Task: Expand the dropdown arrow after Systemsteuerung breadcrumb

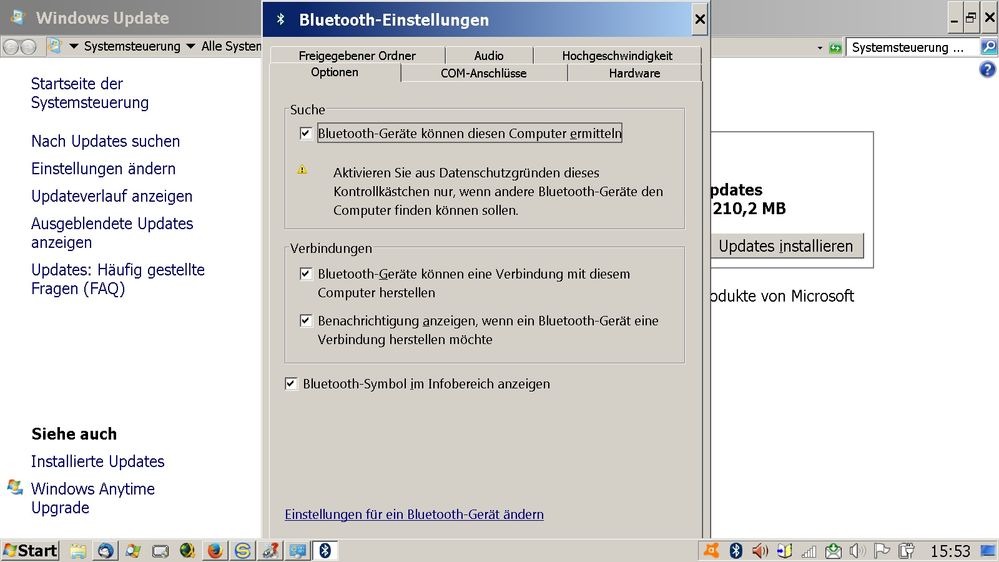Action: click(x=190, y=47)
